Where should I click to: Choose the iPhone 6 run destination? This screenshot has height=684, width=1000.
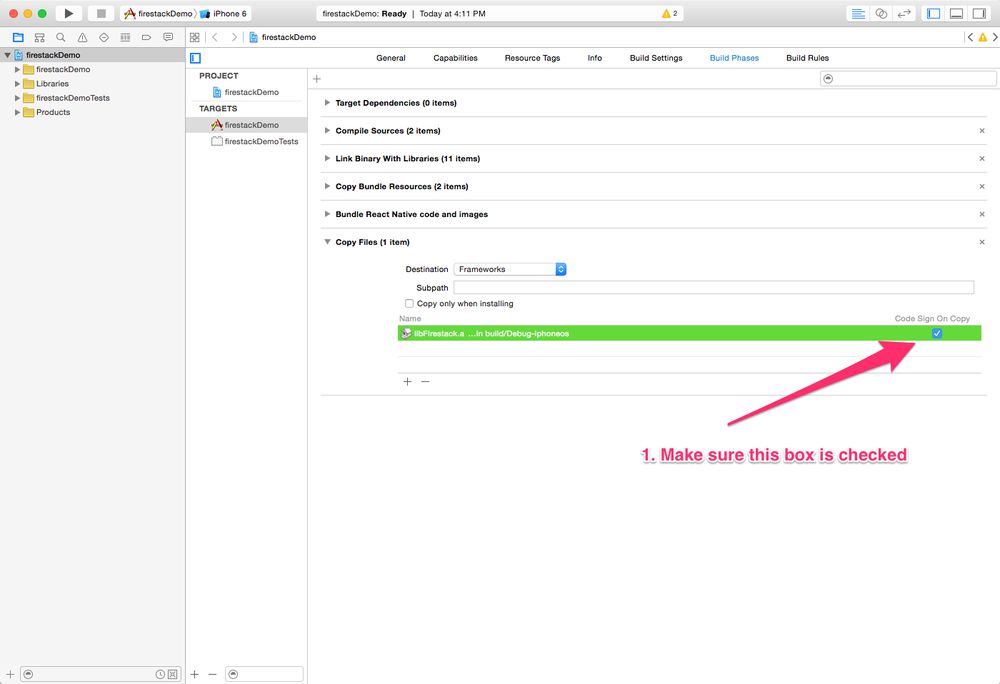click(x=224, y=13)
